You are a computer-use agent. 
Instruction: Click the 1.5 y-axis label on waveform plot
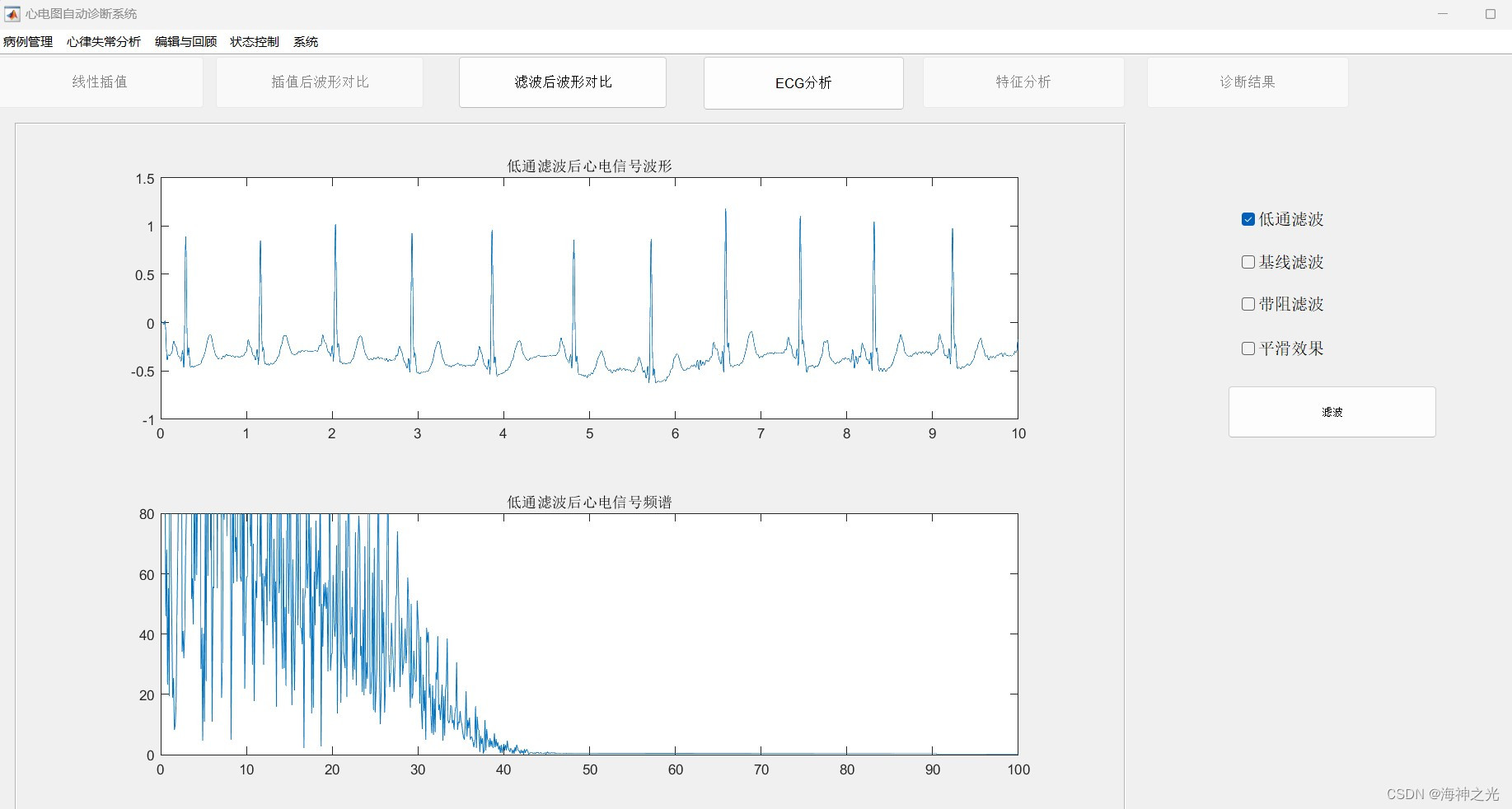click(x=145, y=179)
